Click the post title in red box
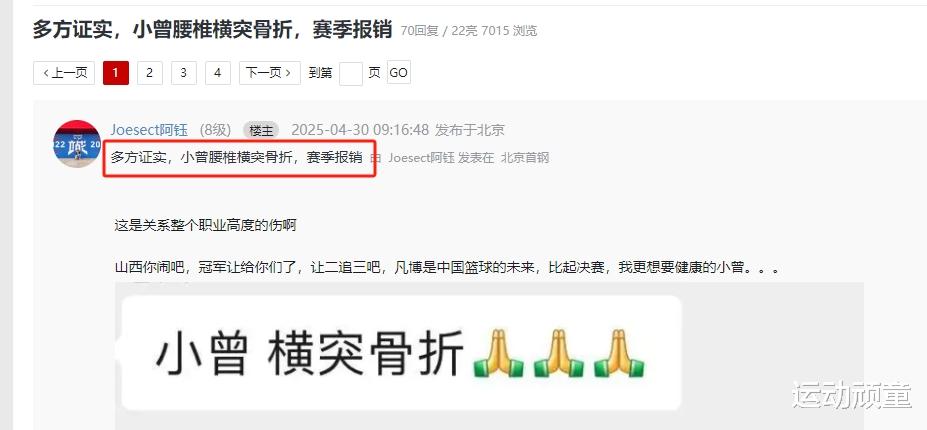Viewport: 927px width, 430px height. coord(236,158)
